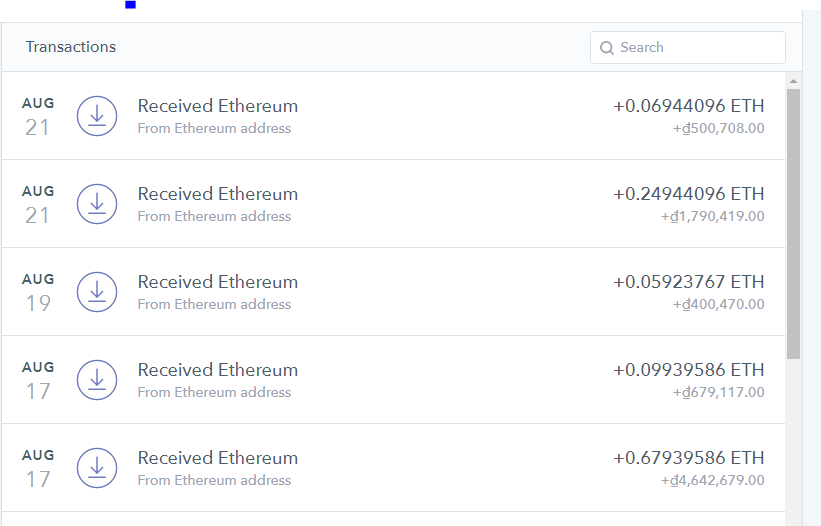Click +0.67939586 ETH amount
This screenshot has height=526, width=821.
(x=688, y=458)
